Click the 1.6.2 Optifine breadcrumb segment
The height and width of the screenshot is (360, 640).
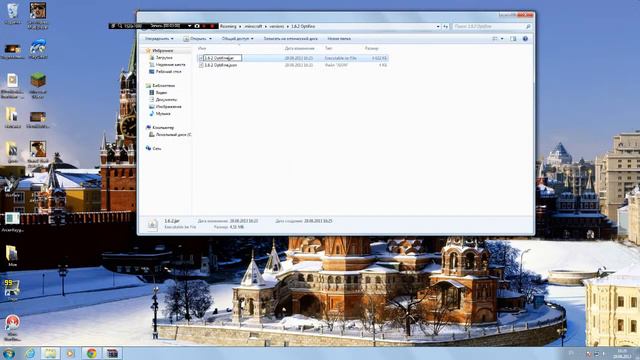303,27
